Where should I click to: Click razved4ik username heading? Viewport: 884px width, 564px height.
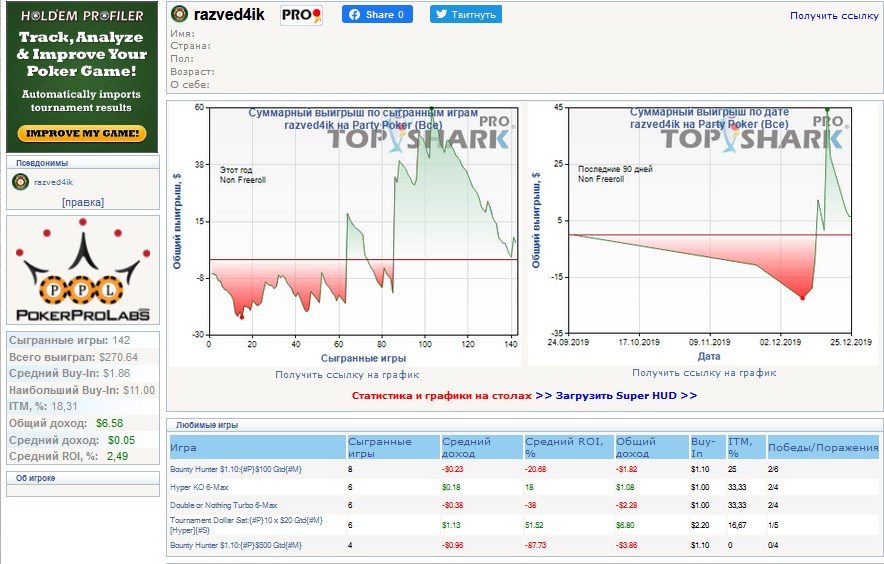point(229,14)
